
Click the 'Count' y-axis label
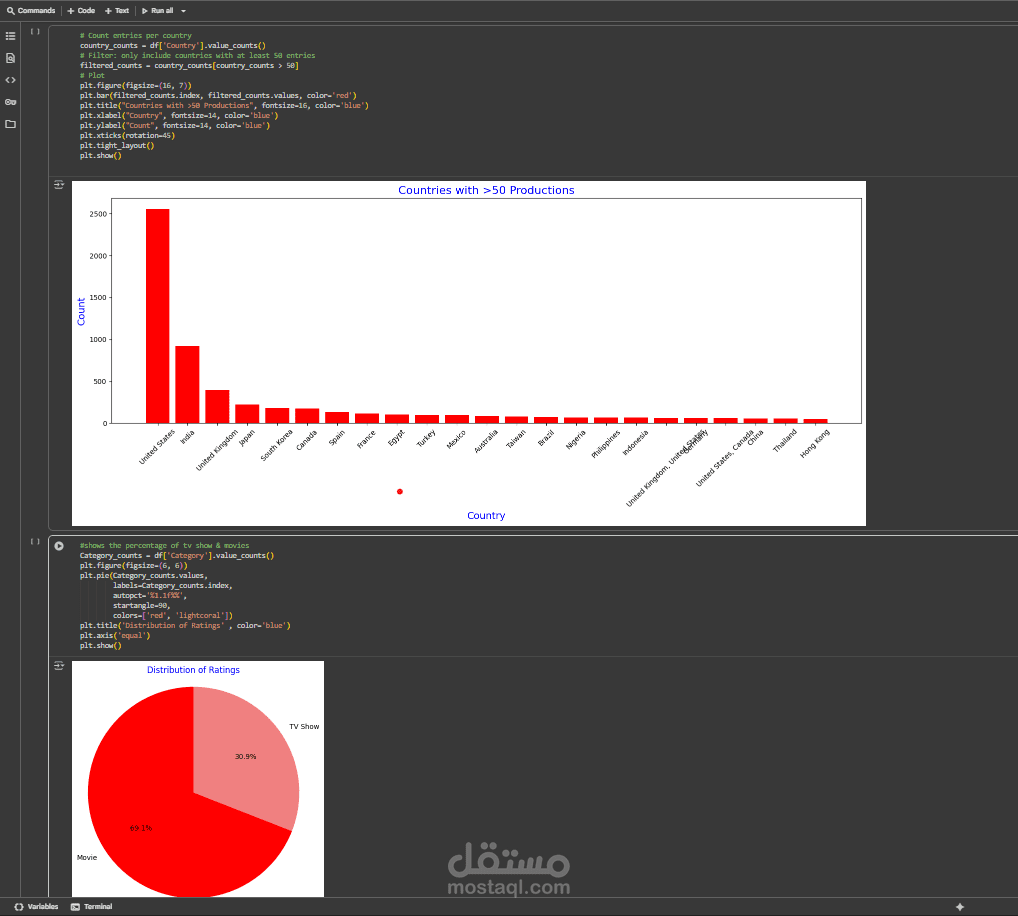point(81,312)
